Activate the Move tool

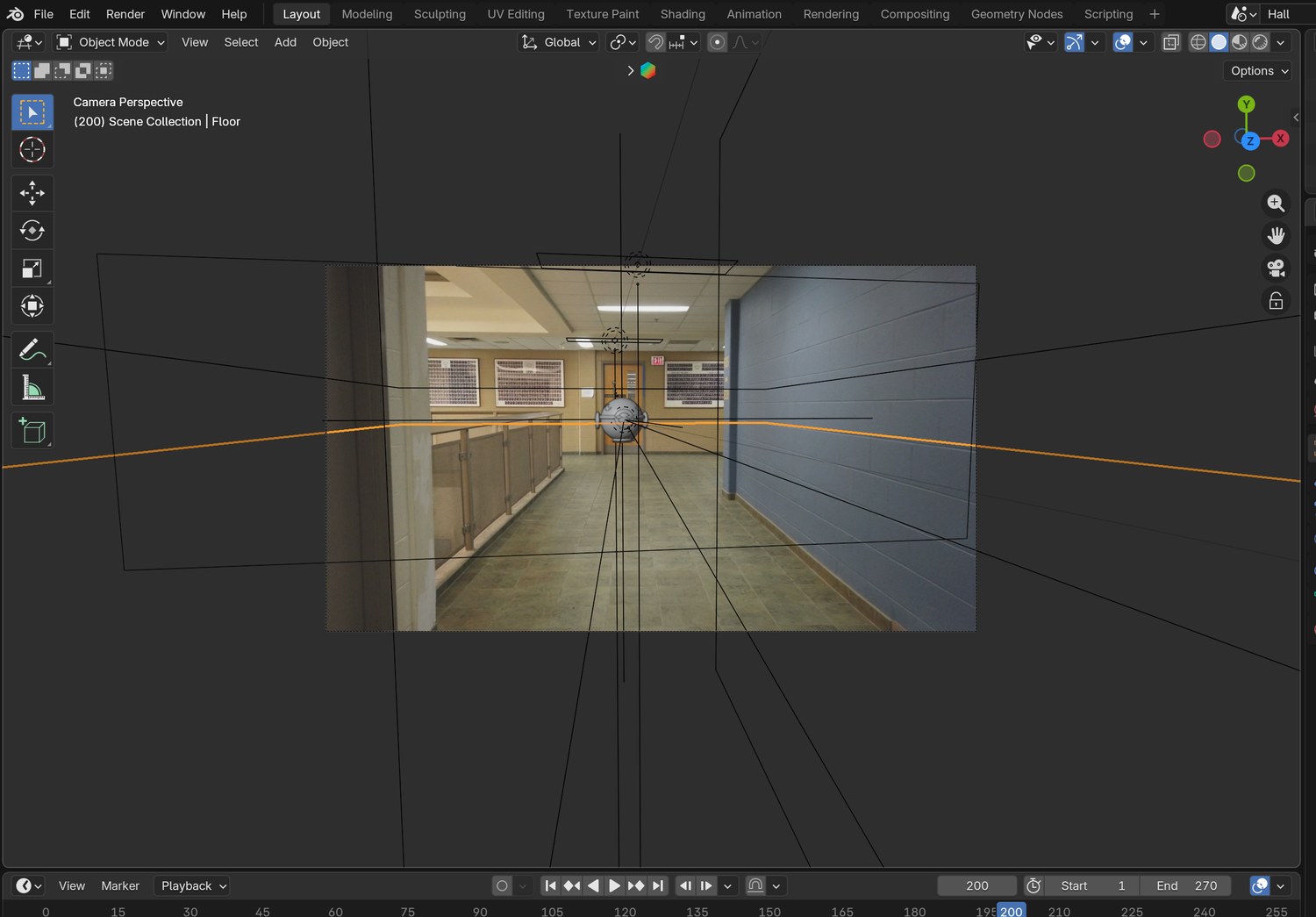point(32,193)
